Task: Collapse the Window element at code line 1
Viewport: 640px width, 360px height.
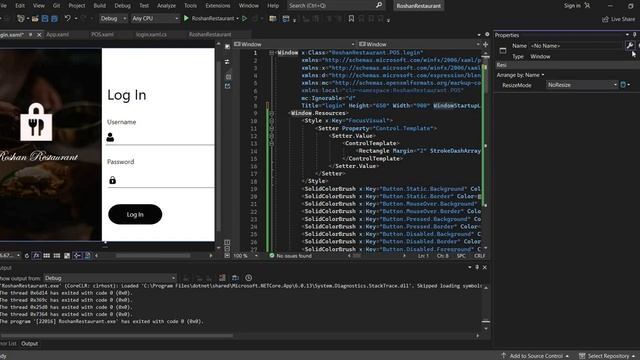Action: 271,53
